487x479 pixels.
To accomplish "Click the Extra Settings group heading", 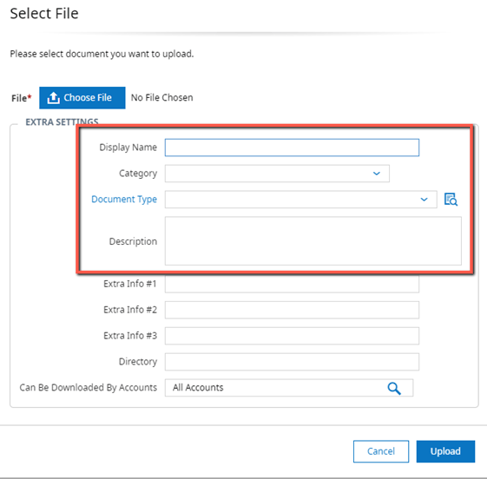I will (62, 122).
